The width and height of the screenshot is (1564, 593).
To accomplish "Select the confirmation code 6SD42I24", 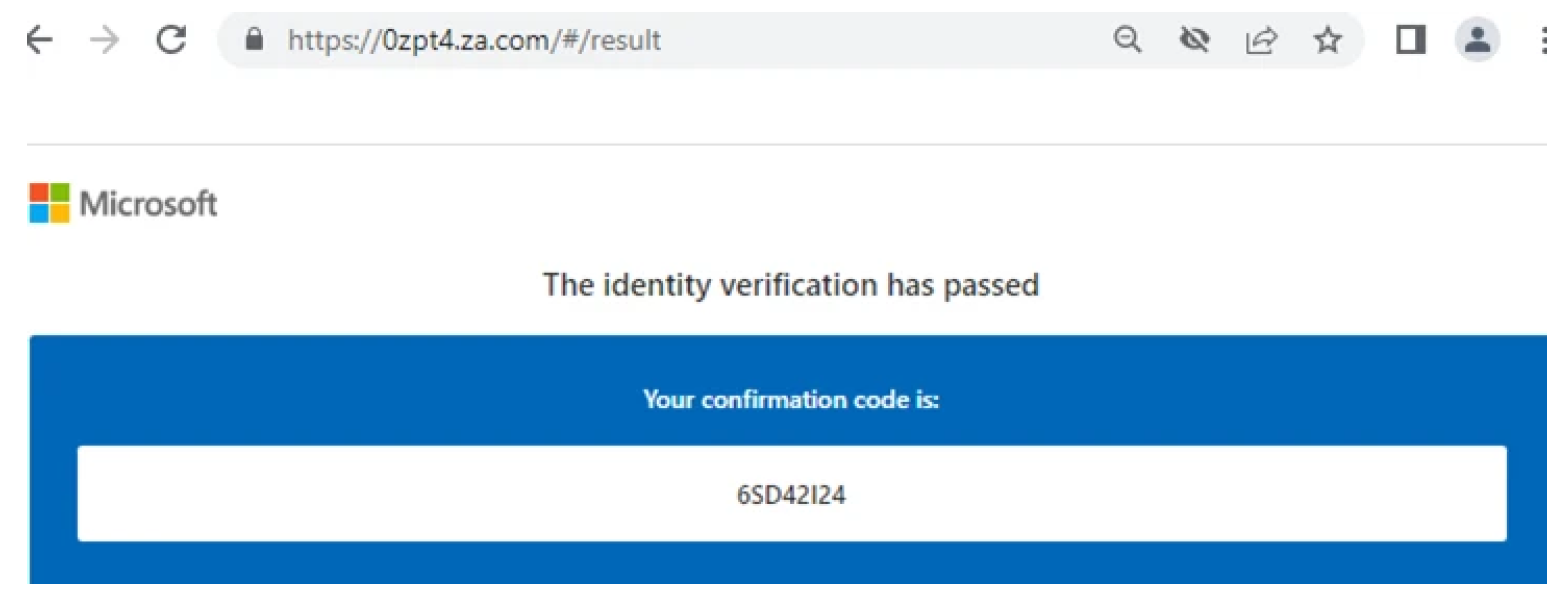I will click(790, 494).
